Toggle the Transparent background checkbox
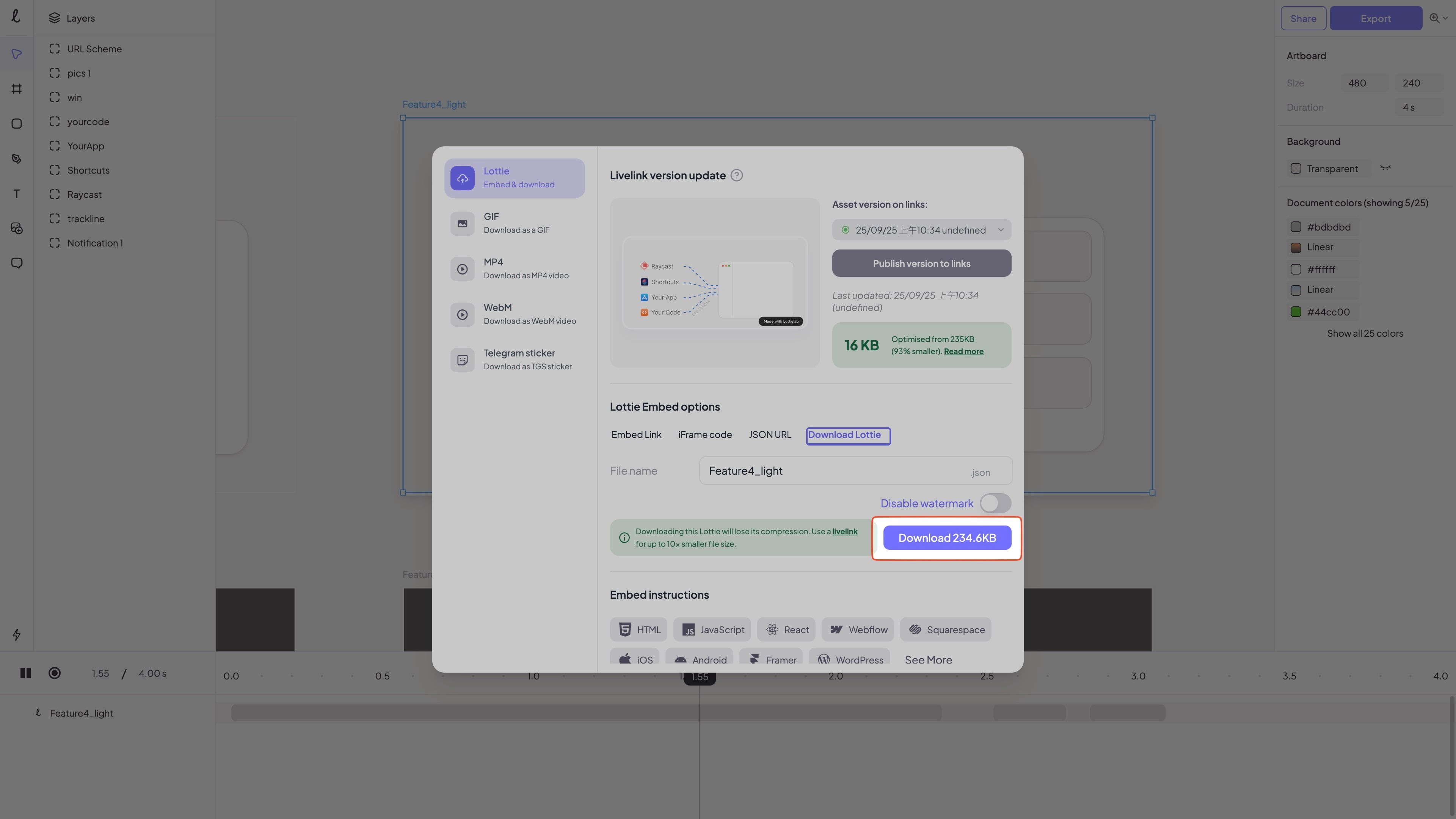Viewport: 1456px width, 819px height. pyautogui.click(x=1296, y=168)
